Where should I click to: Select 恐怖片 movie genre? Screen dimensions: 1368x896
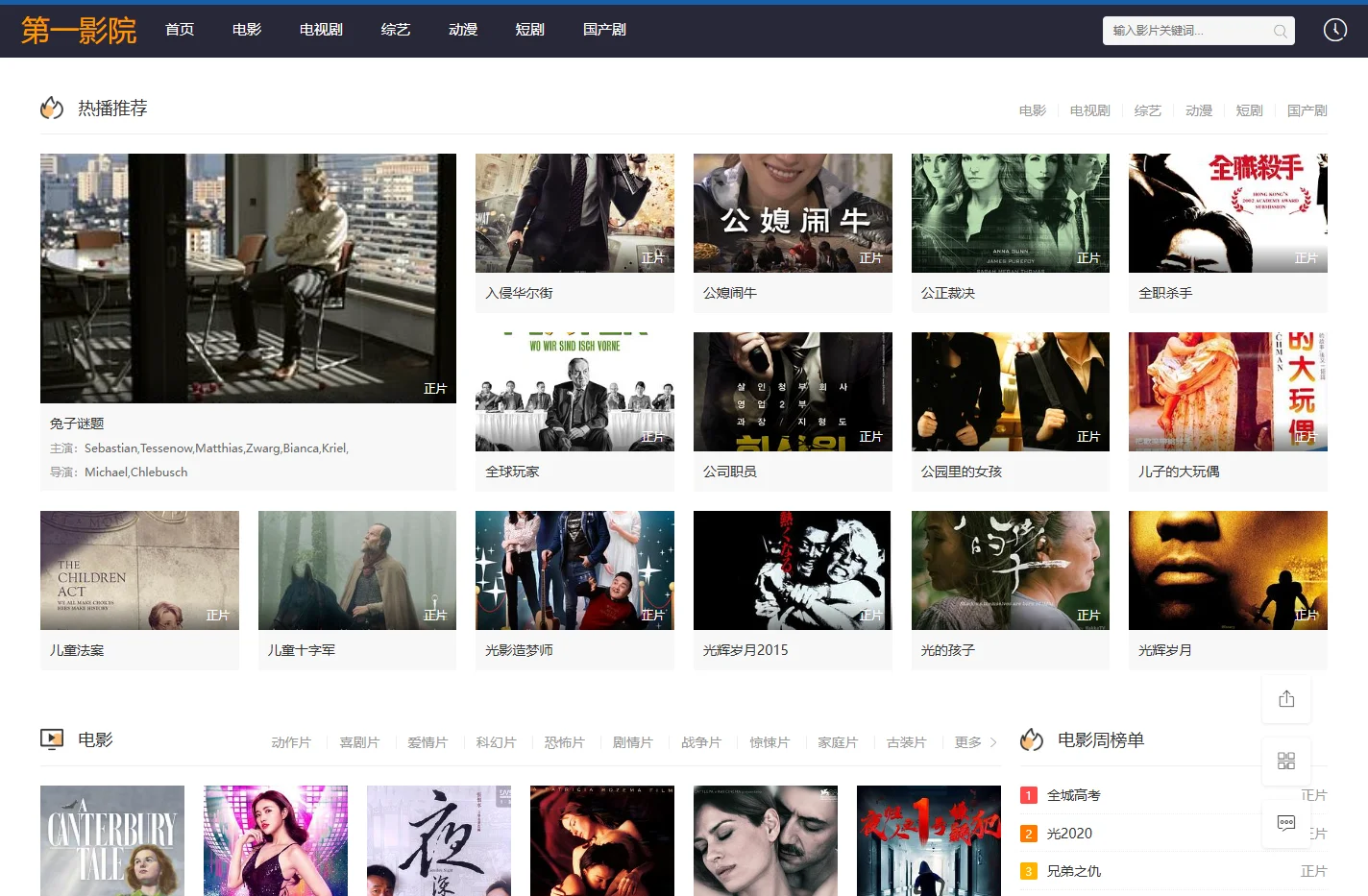point(564,742)
